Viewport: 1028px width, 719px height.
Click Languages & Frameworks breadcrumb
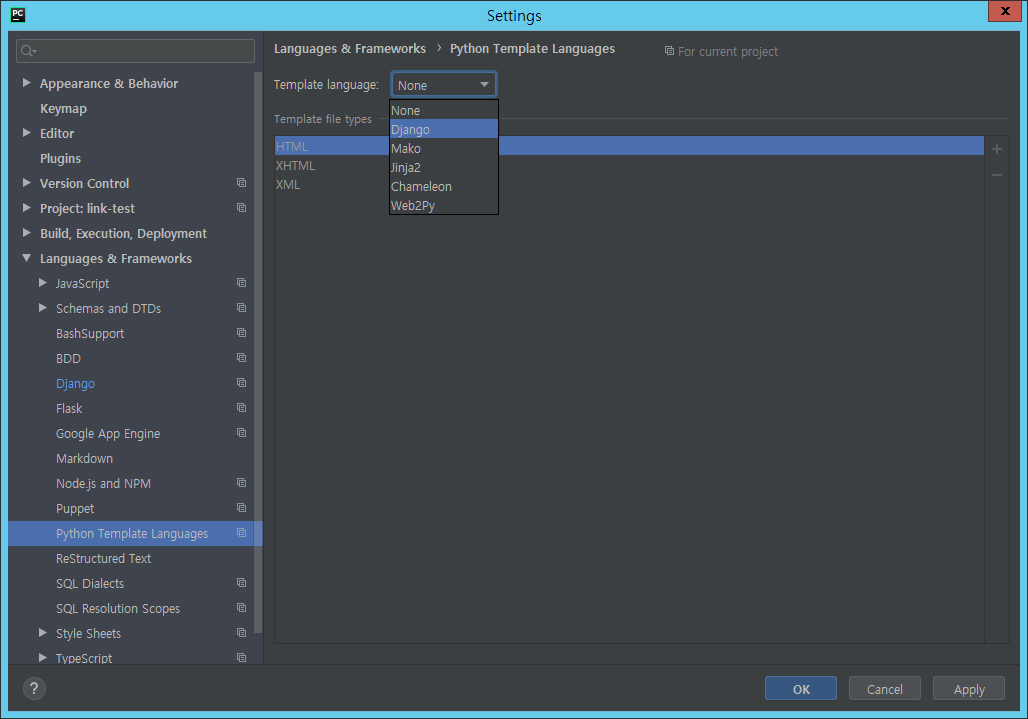click(349, 49)
